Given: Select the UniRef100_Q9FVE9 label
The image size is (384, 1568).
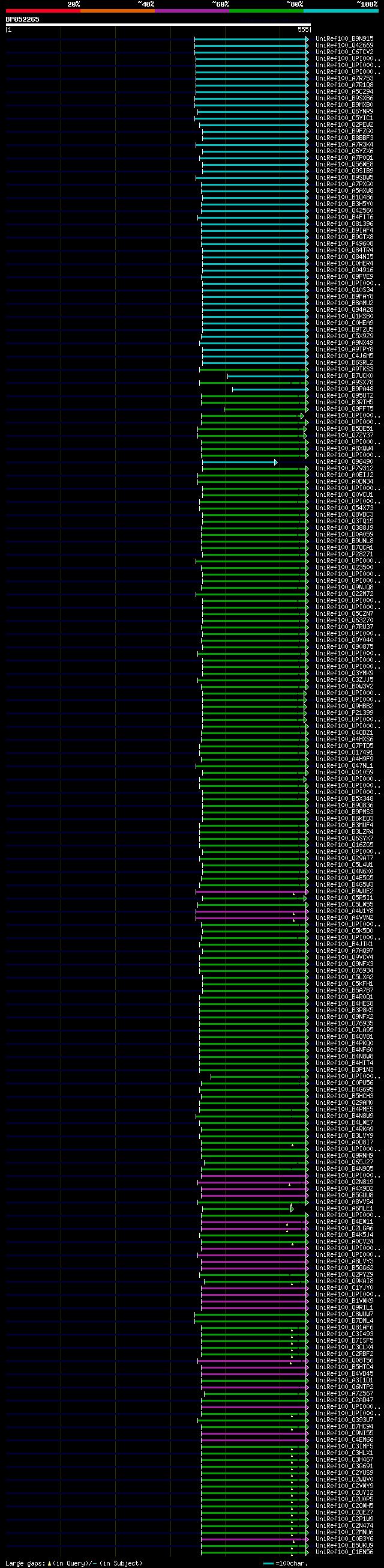Looking at the screenshot, I should (344, 277).
